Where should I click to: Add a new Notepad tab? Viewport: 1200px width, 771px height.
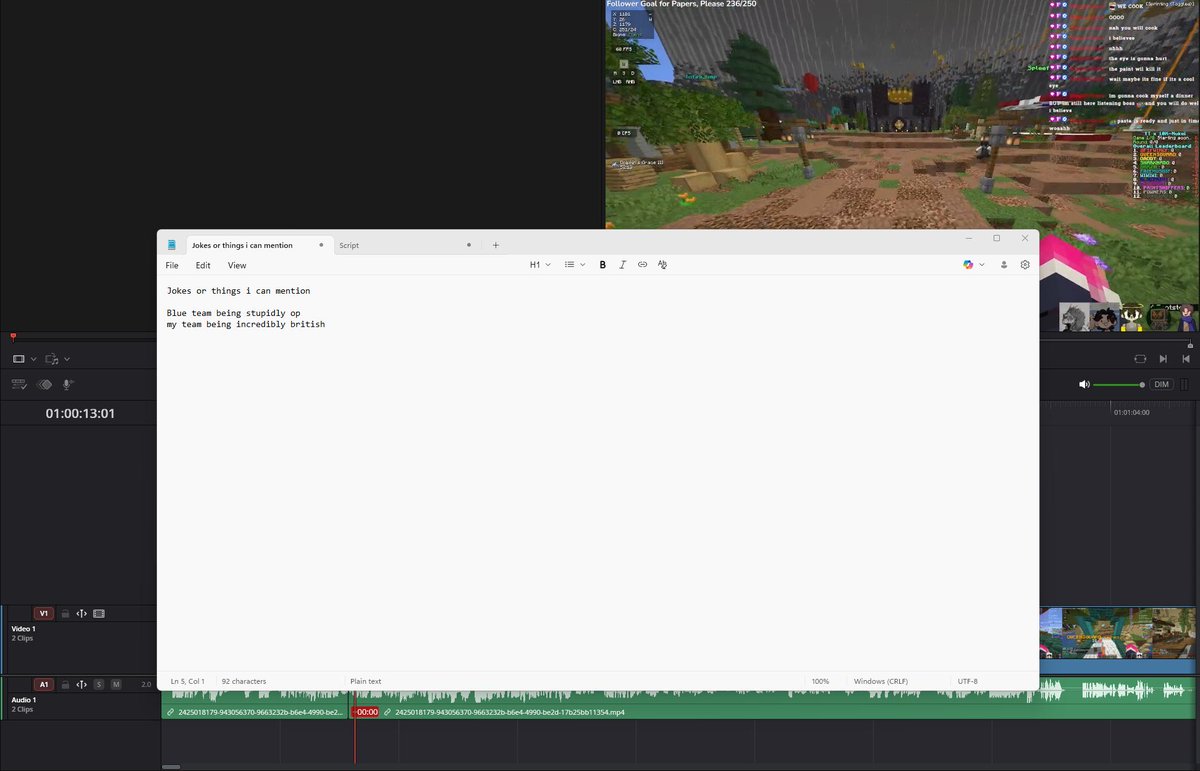495,245
